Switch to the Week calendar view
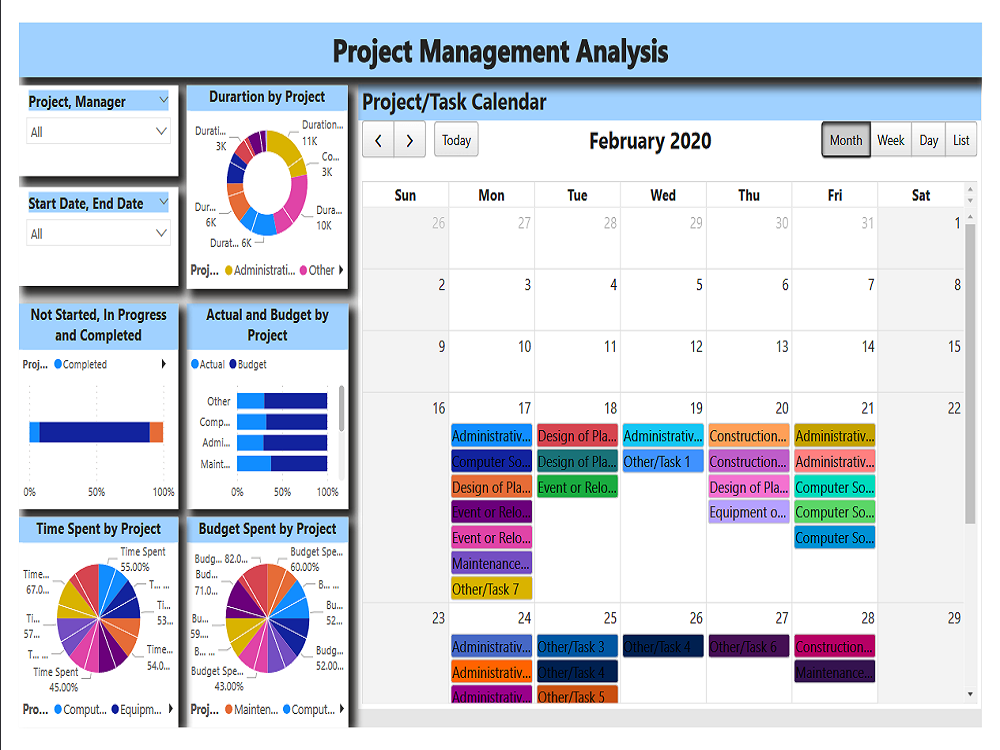 point(891,140)
